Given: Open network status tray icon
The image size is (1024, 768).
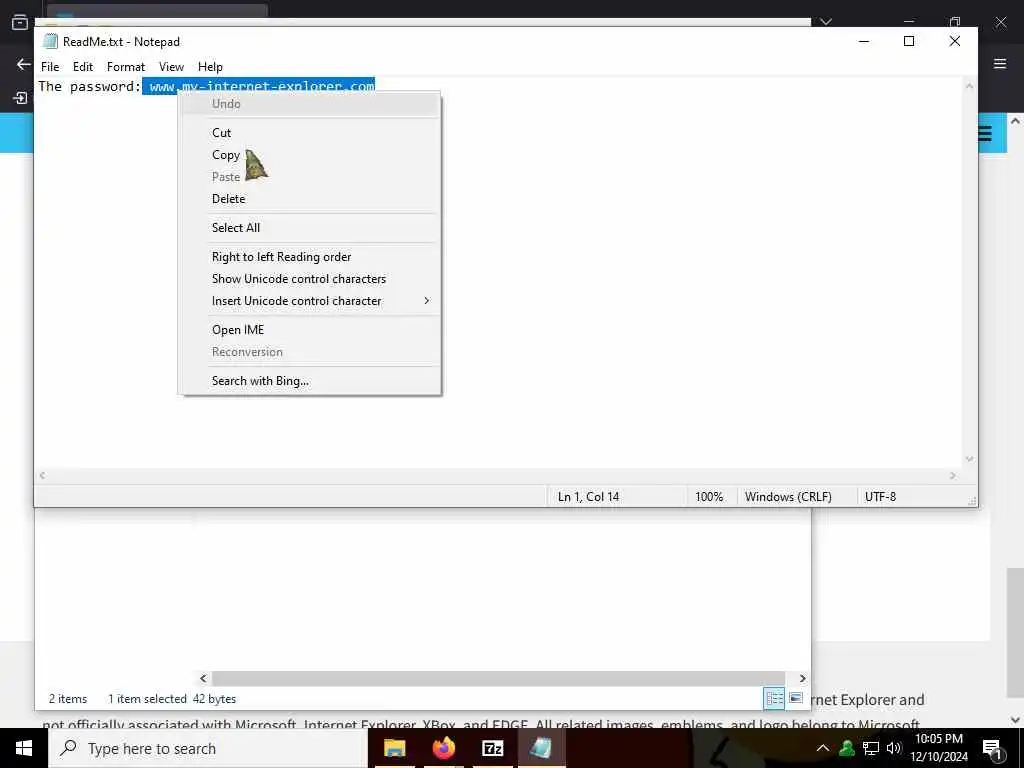Looking at the screenshot, I should click(x=871, y=748).
